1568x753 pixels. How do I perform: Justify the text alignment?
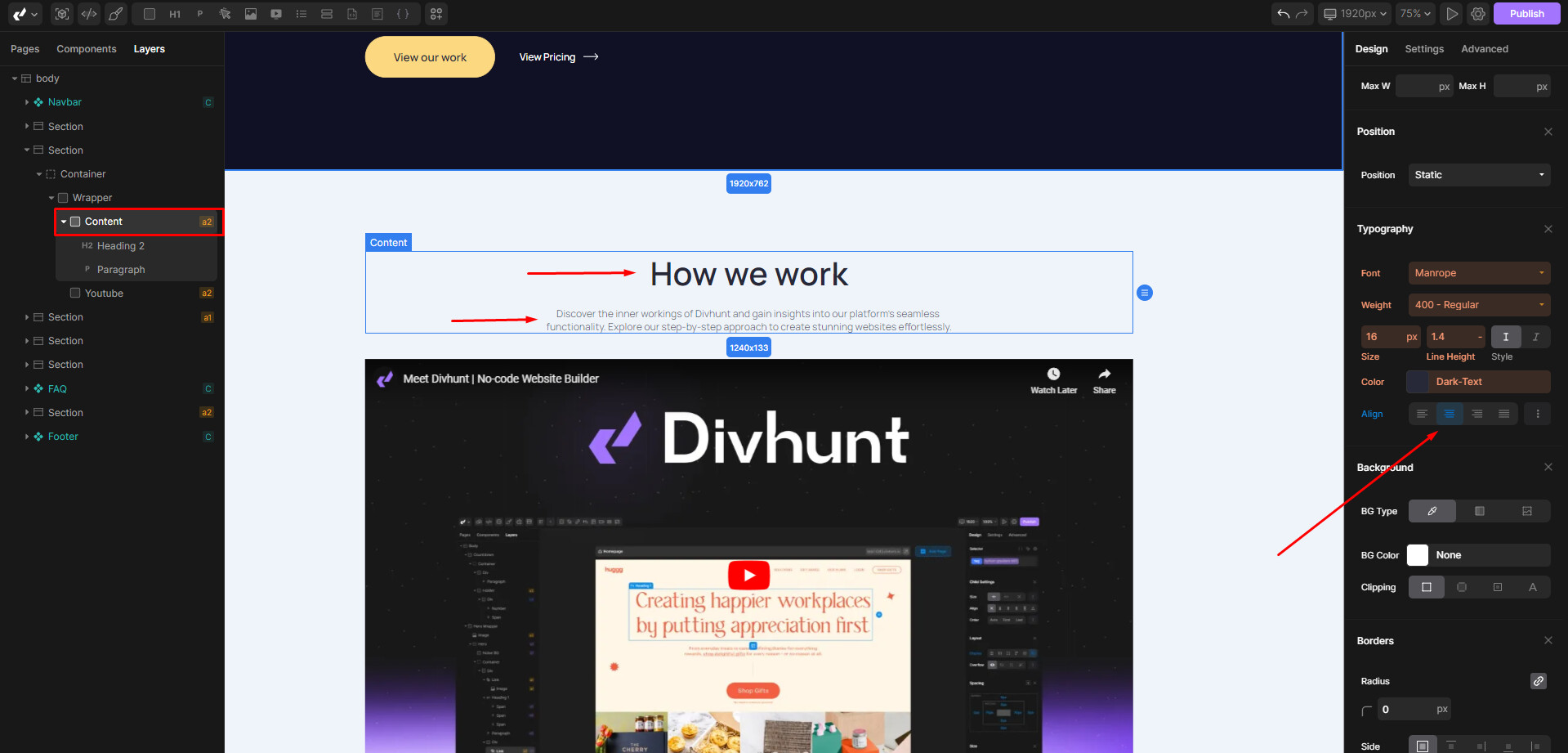click(1504, 414)
